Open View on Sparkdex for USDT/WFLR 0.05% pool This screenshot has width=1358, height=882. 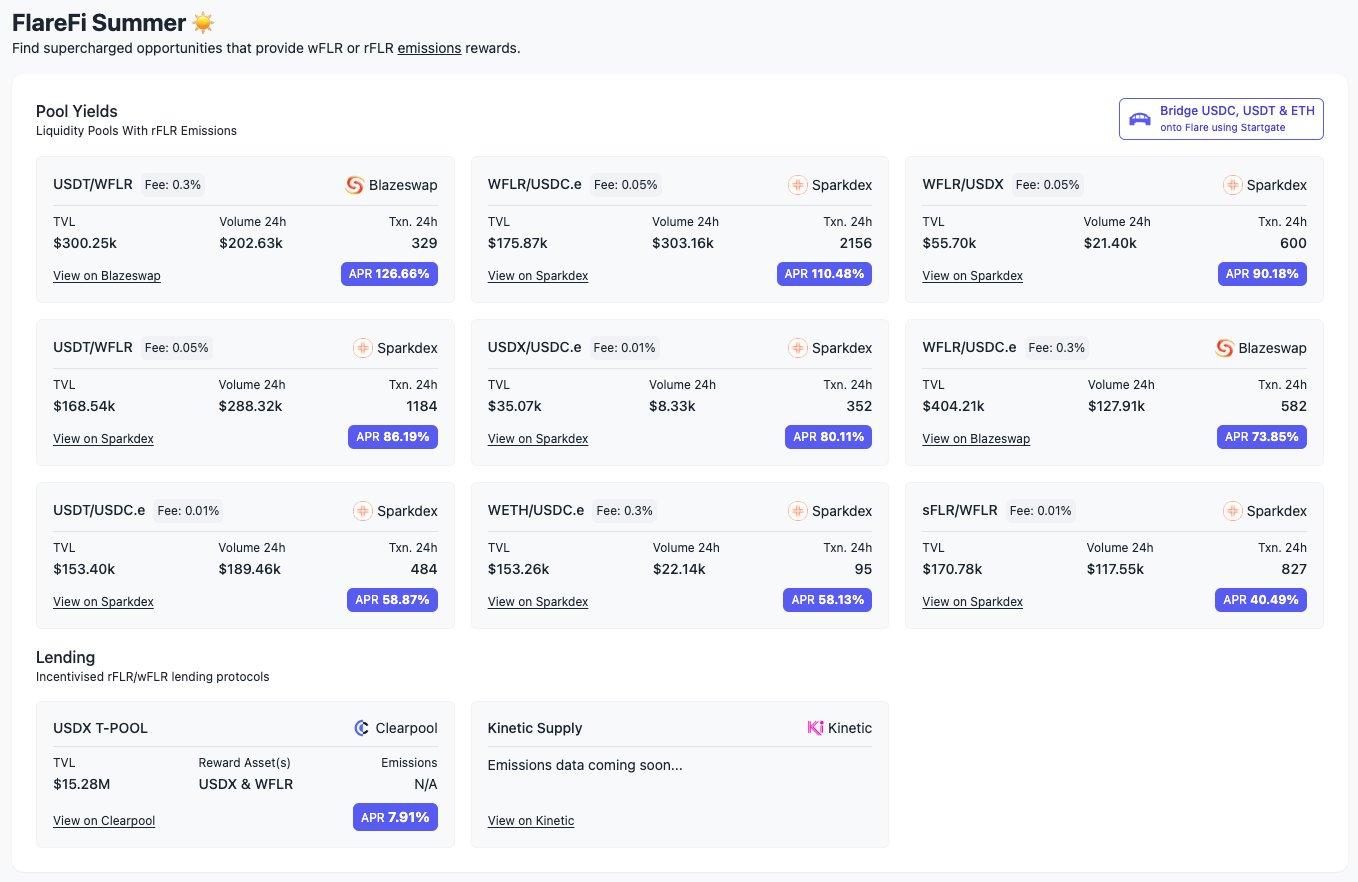point(103,439)
